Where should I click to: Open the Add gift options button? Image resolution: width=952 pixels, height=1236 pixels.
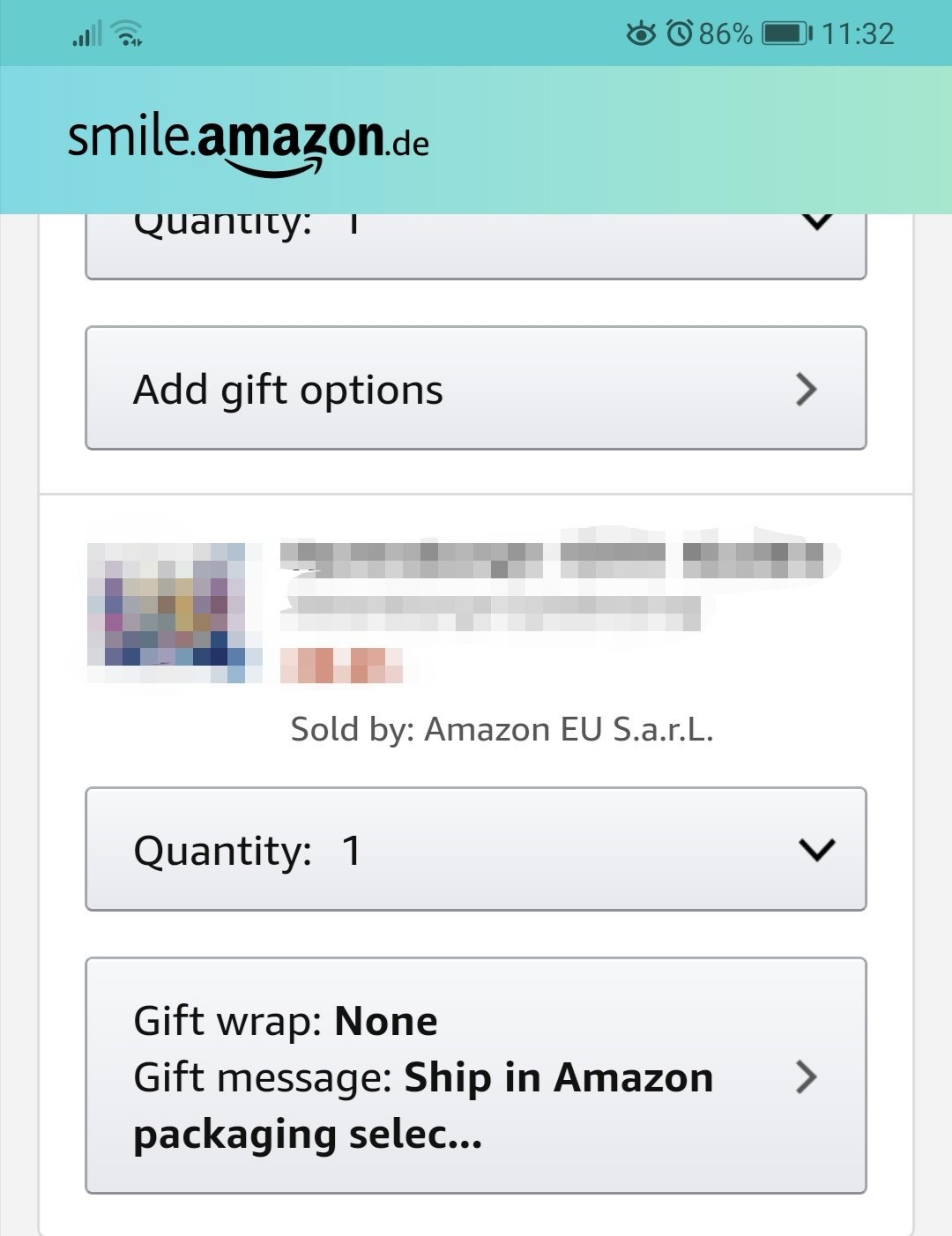(x=476, y=388)
